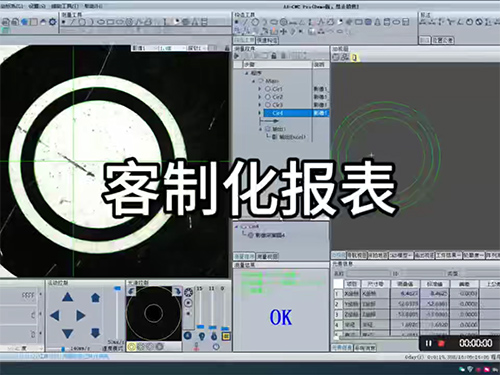This screenshot has height=375, width=500.
Task: Select the circle measurement tool in left toolbar
Action: coord(82,22)
